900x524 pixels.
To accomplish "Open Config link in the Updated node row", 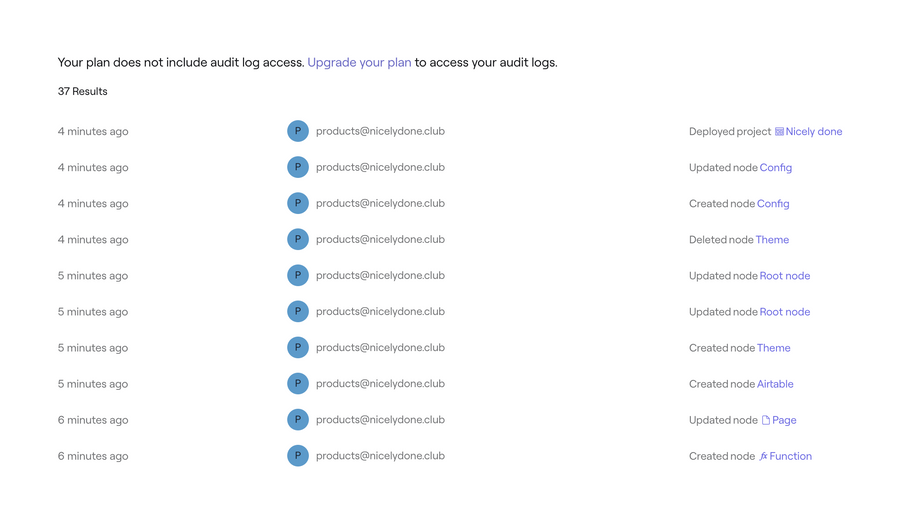I will click(775, 168).
